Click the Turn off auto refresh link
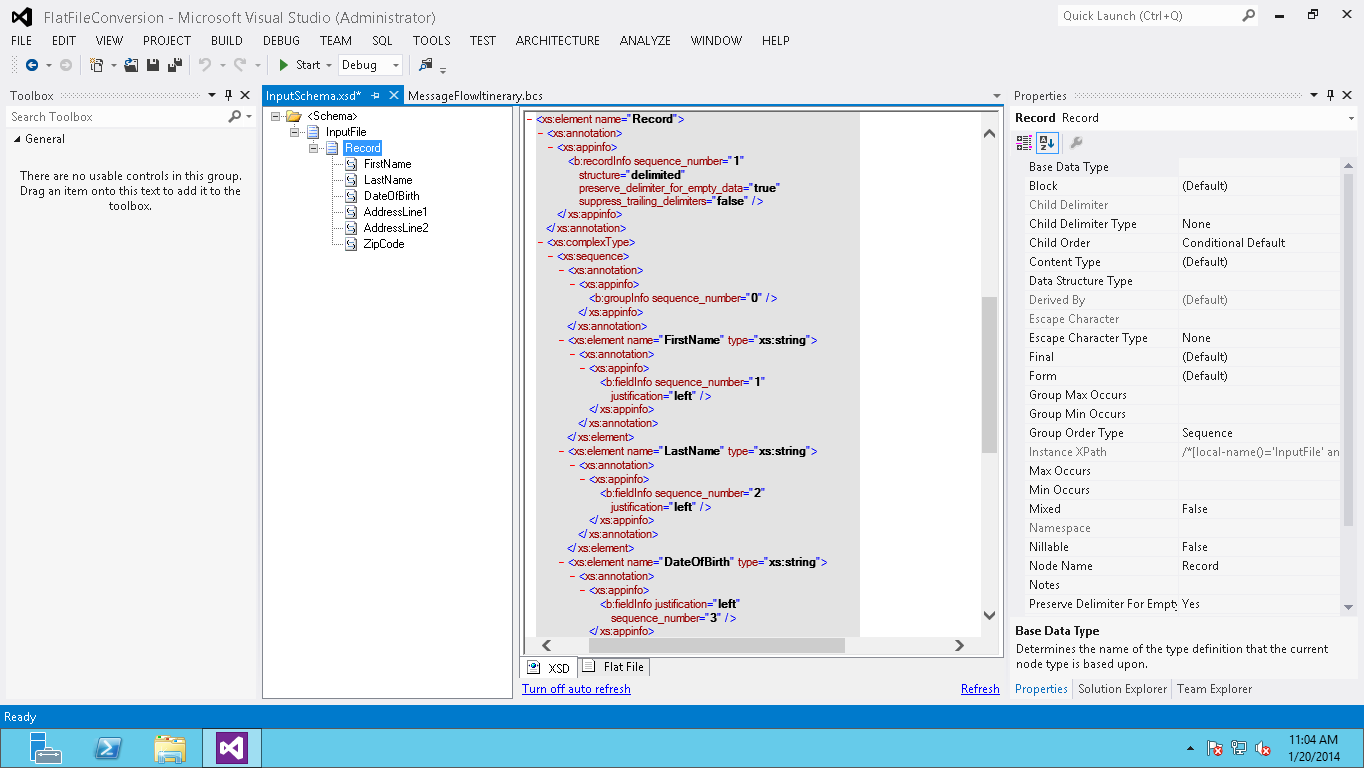The image size is (1364, 768). pos(576,689)
